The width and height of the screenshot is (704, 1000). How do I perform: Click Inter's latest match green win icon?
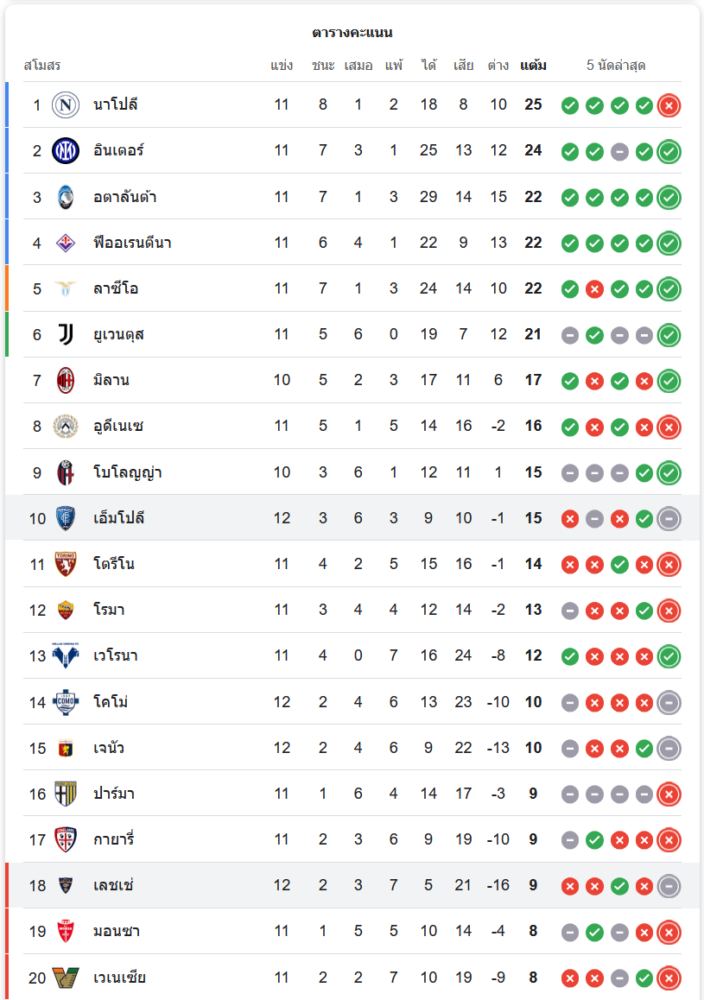[x=669, y=151]
